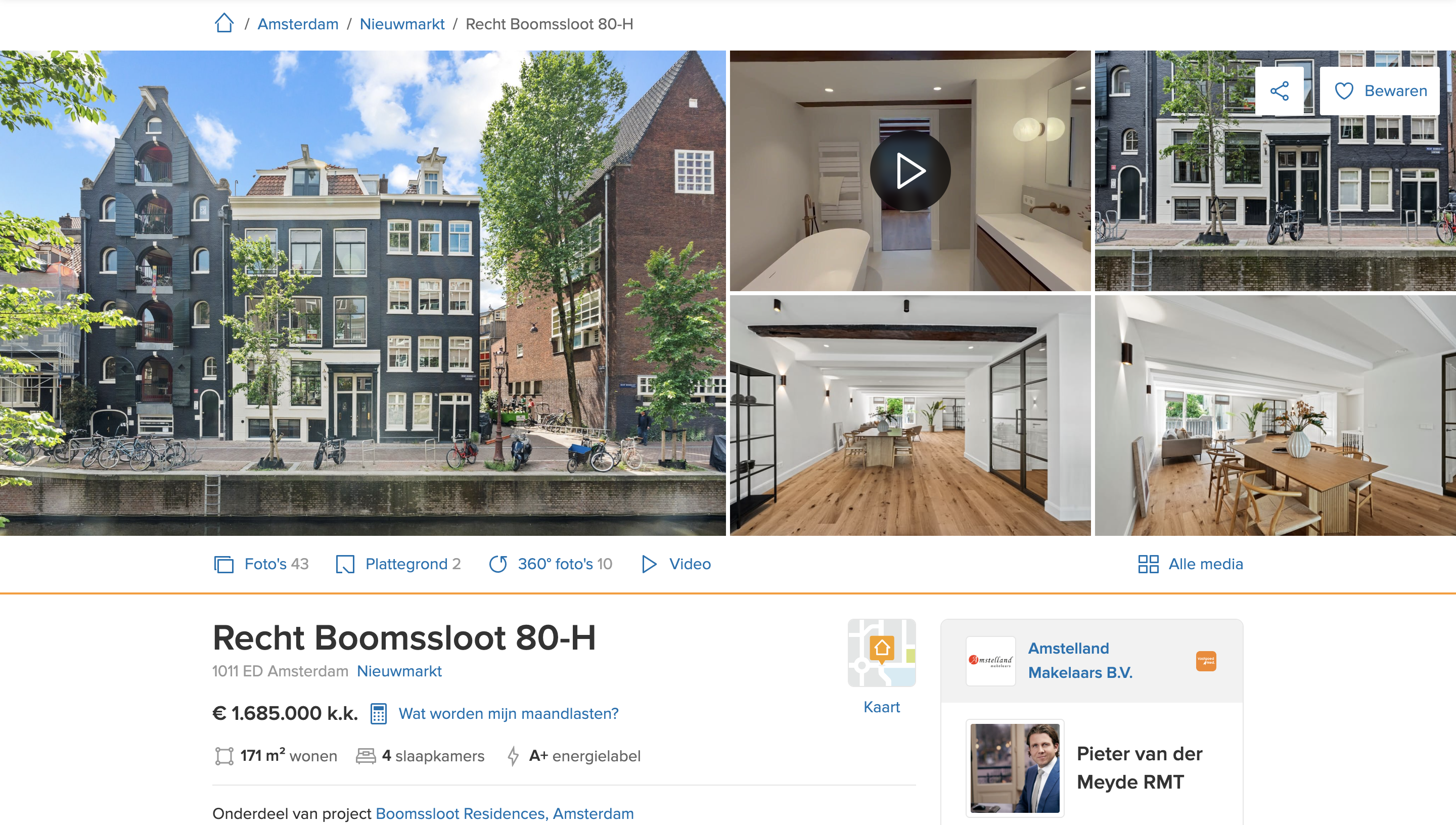Click the home icon in breadcrumb

point(224,23)
